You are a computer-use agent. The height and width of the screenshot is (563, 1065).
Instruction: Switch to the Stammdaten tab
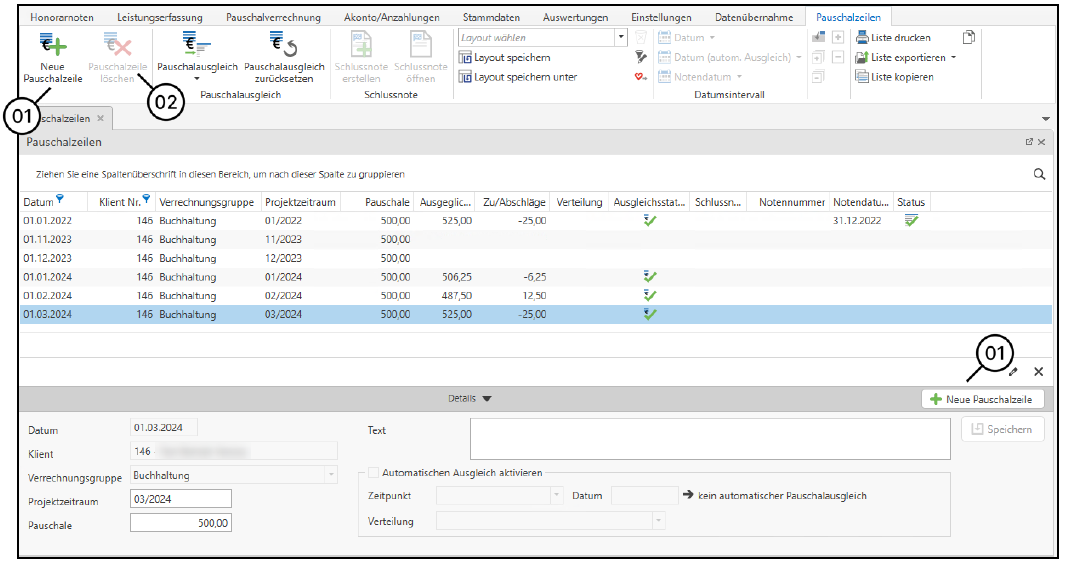coord(491,18)
